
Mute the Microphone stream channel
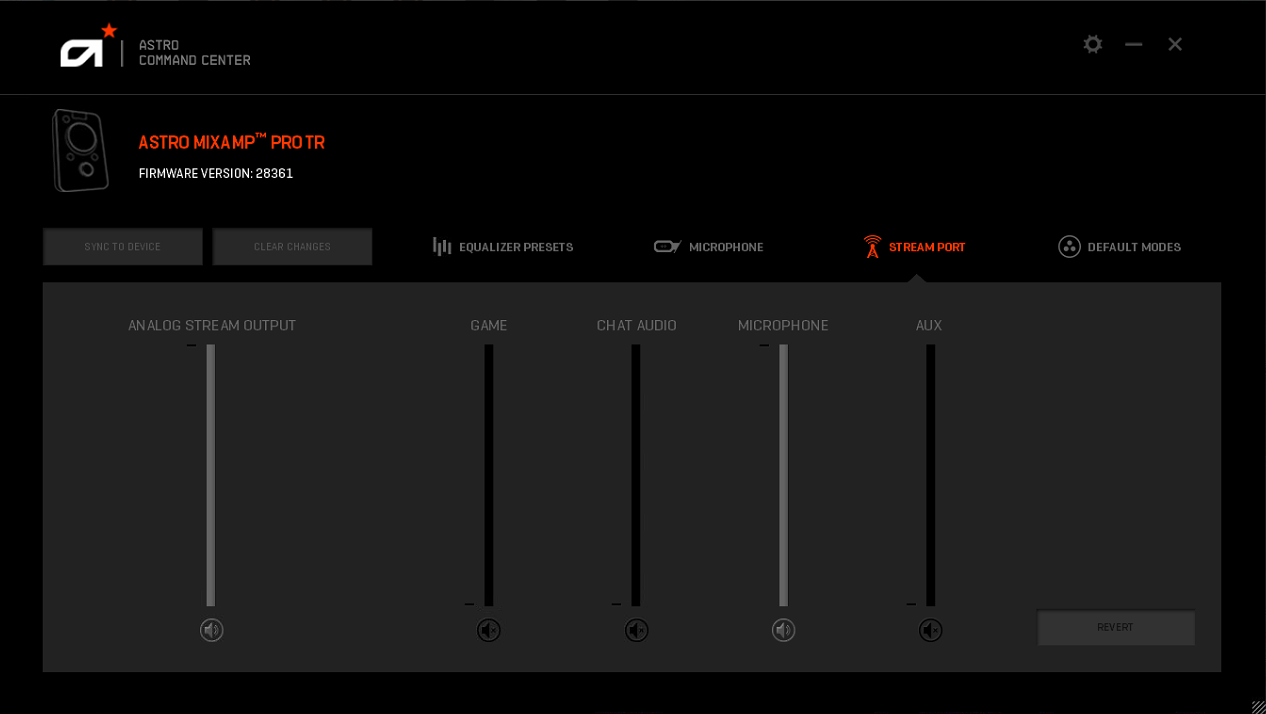[x=784, y=630]
